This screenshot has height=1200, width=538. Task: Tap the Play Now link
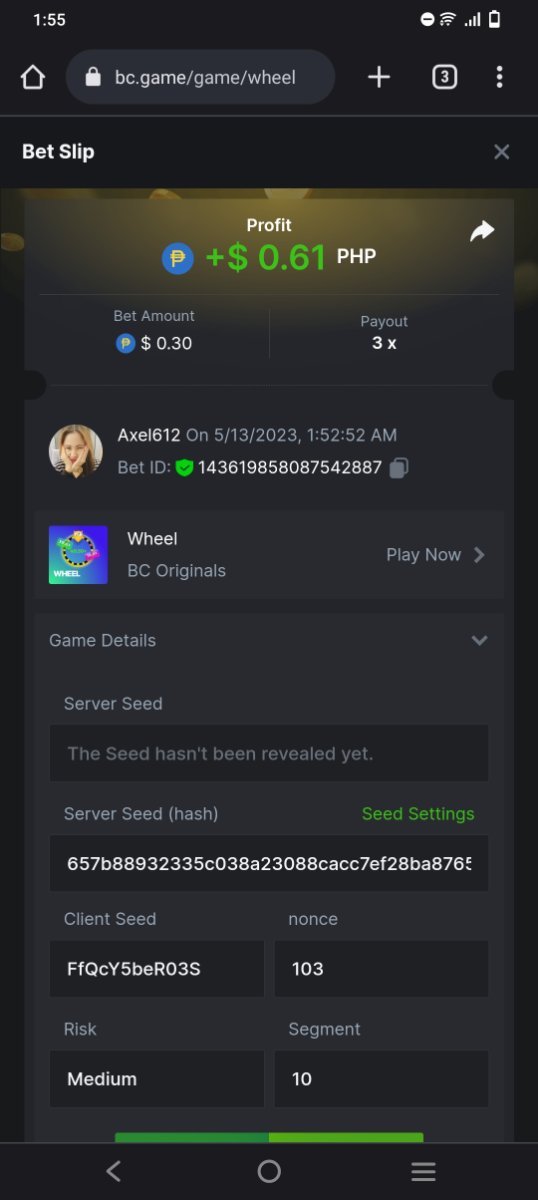[424, 555]
